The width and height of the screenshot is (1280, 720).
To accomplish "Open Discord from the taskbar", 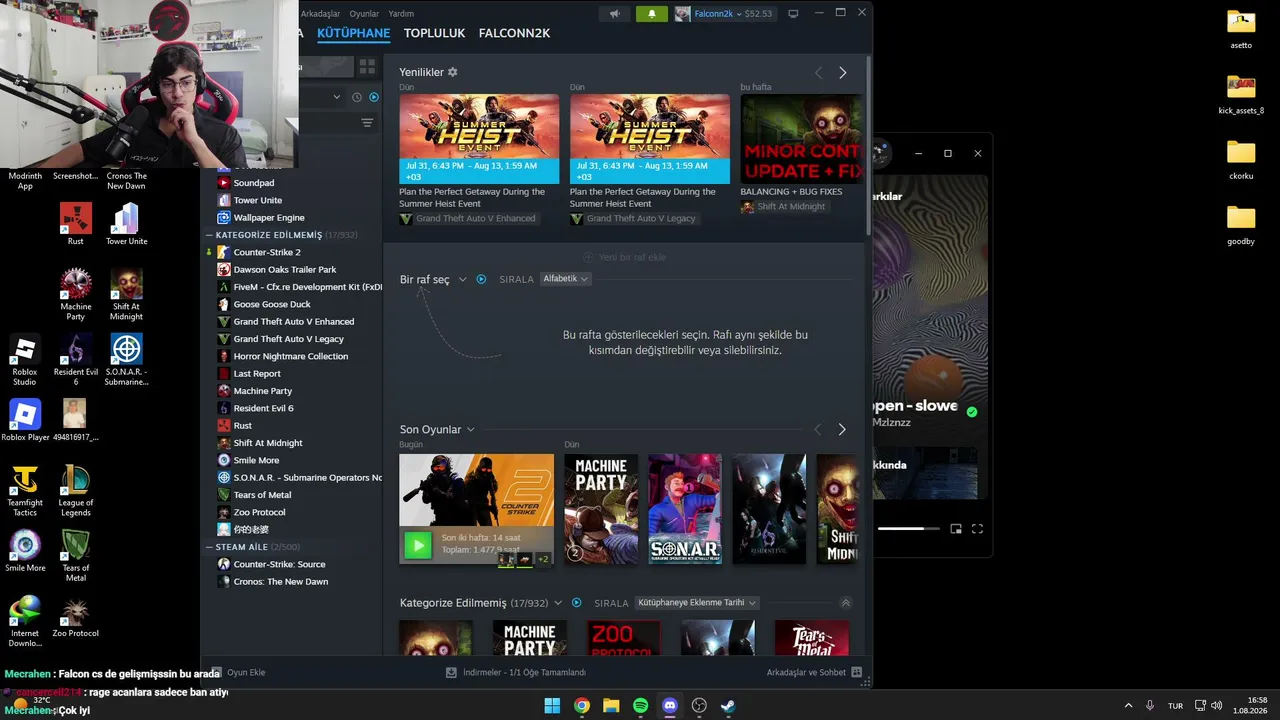I will [x=670, y=706].
